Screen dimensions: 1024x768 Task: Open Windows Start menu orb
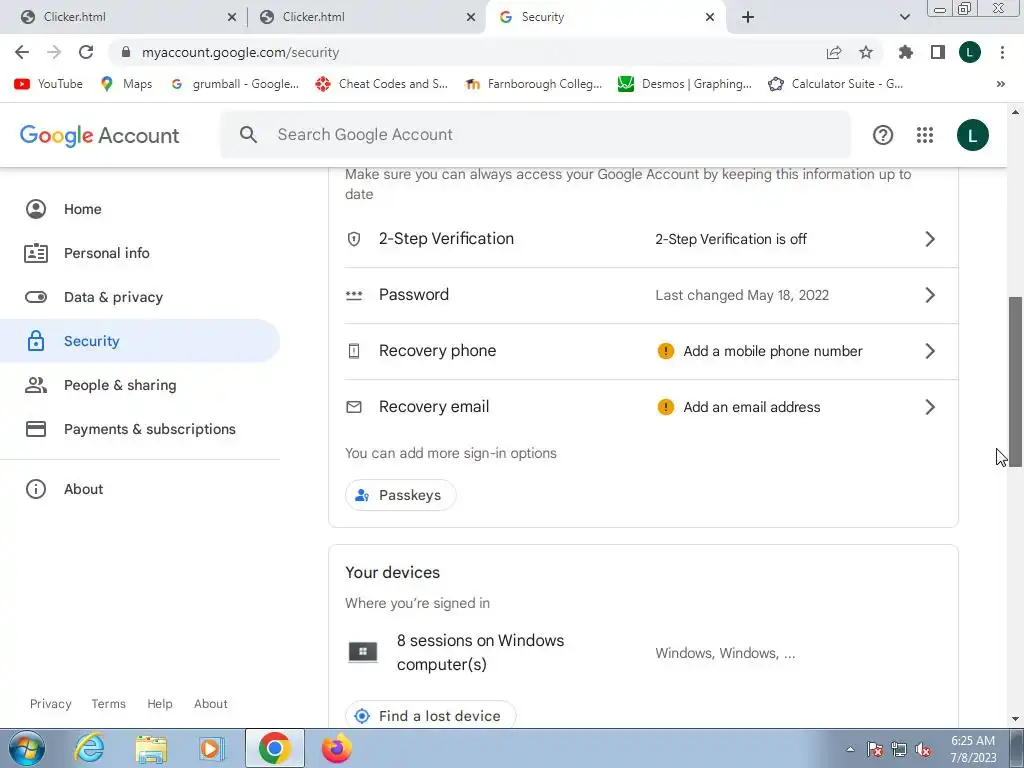(x=27, y=748)
